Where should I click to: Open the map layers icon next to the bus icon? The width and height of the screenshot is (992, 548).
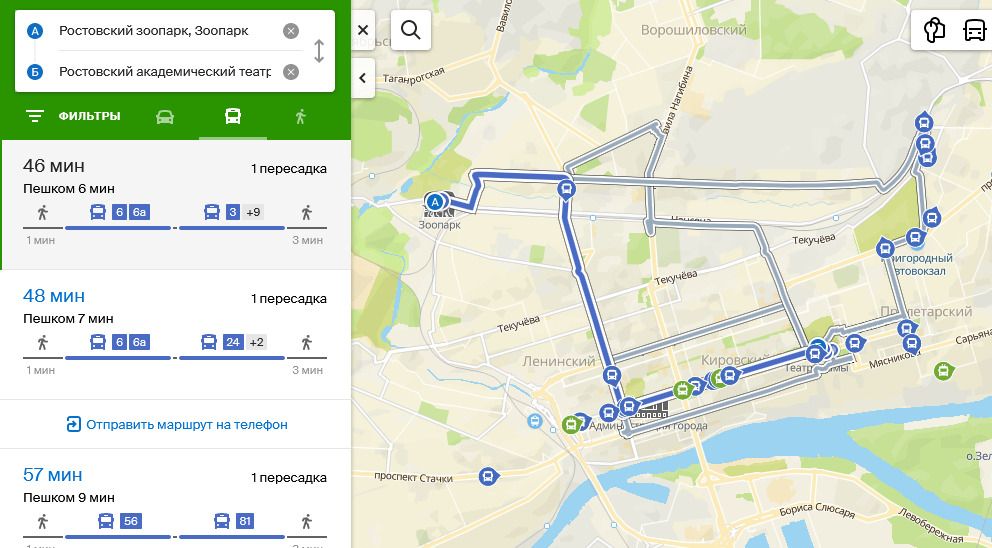pos(934,30)
